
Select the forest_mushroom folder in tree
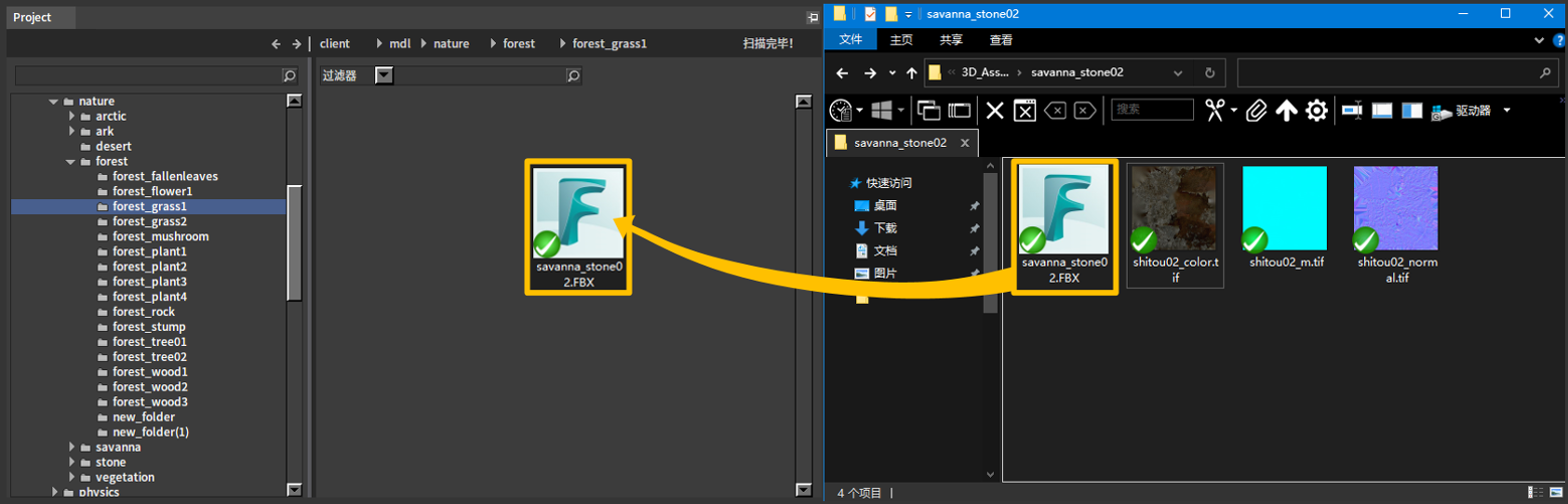pos(160,236)
